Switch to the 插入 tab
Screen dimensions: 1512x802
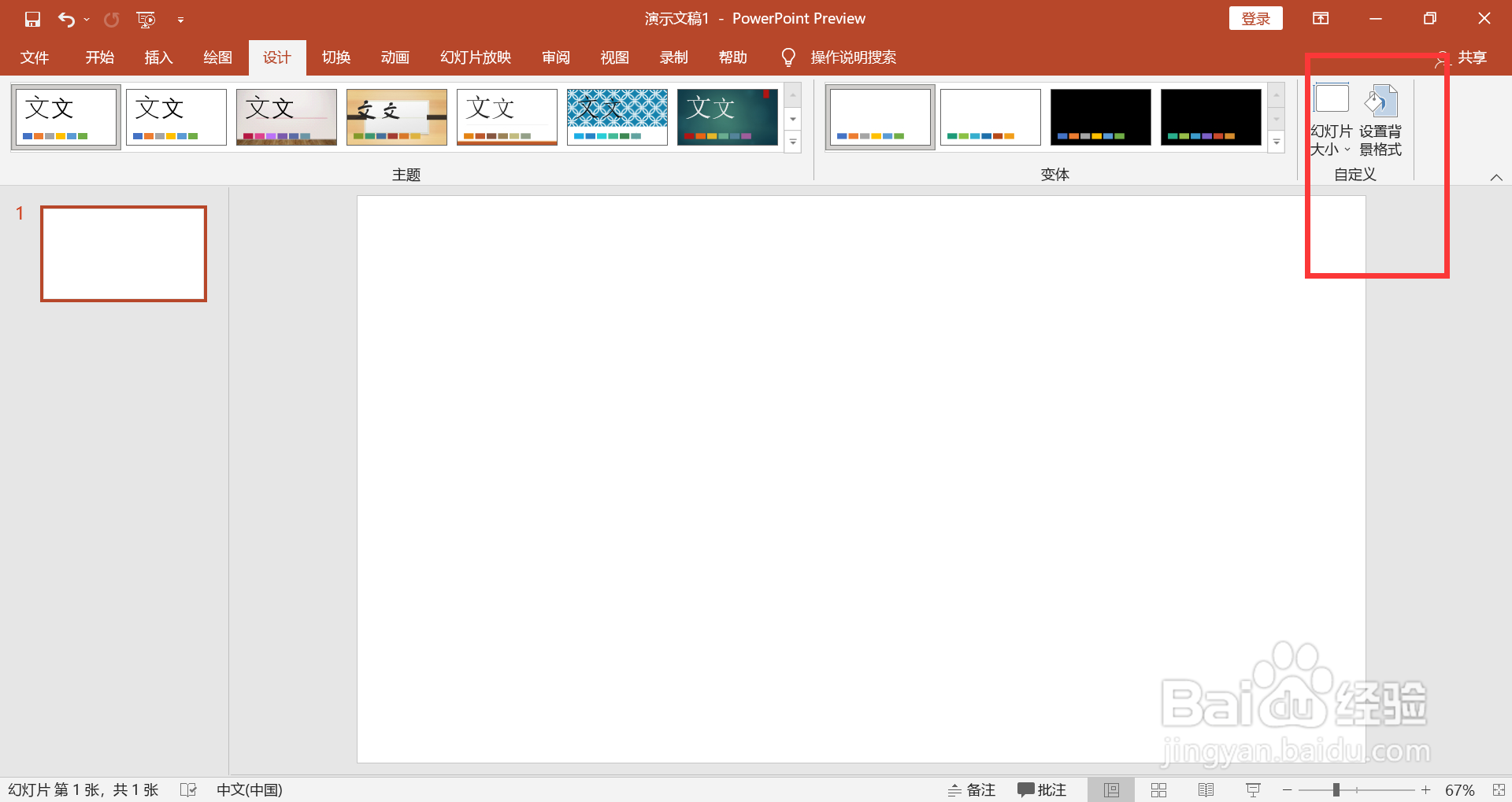158,57
